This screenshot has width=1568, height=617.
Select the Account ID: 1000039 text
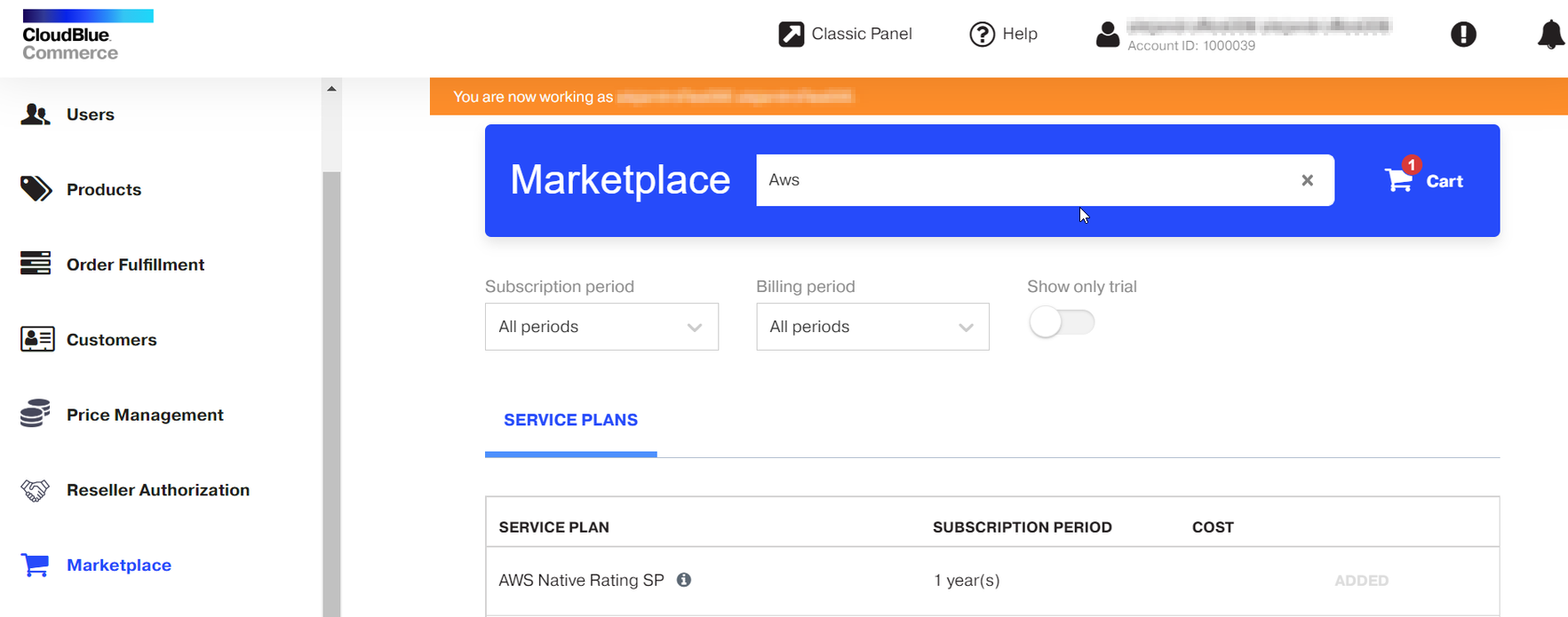(x=1191, y=46)
